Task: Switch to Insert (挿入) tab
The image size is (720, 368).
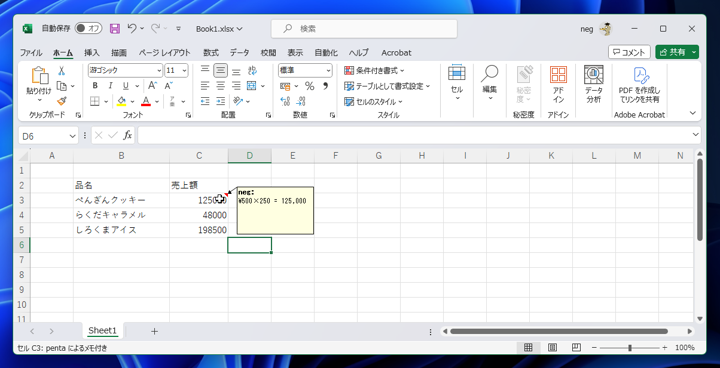Action: point(92,53)
